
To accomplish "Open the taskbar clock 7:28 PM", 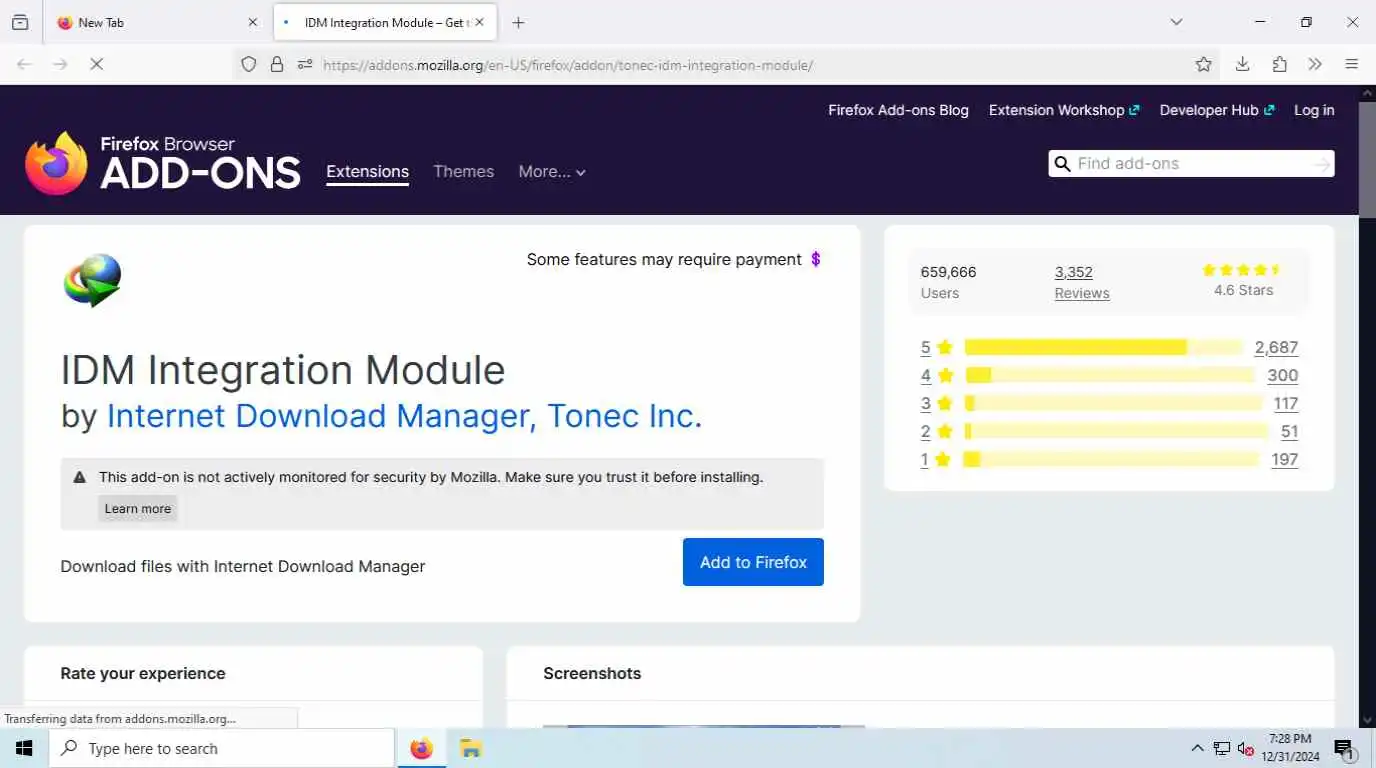I will (1290, 748).
